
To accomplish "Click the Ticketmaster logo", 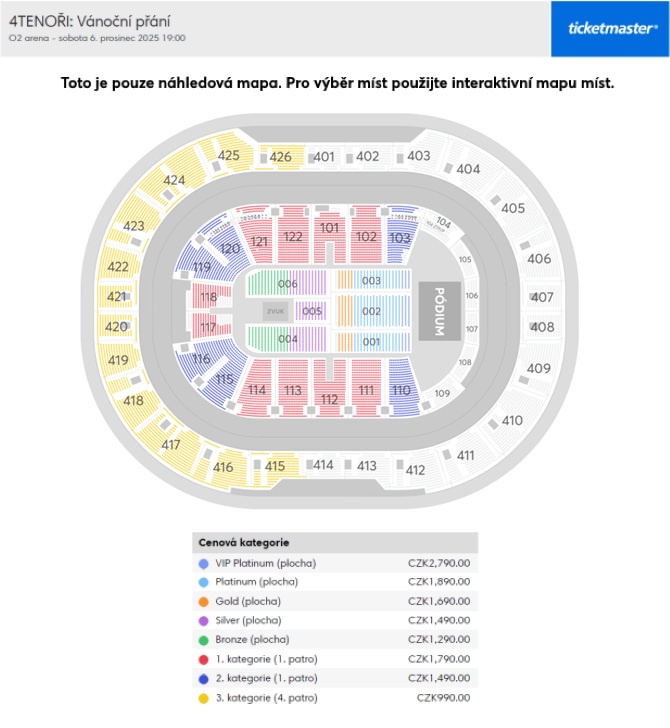I will [612, 28].
